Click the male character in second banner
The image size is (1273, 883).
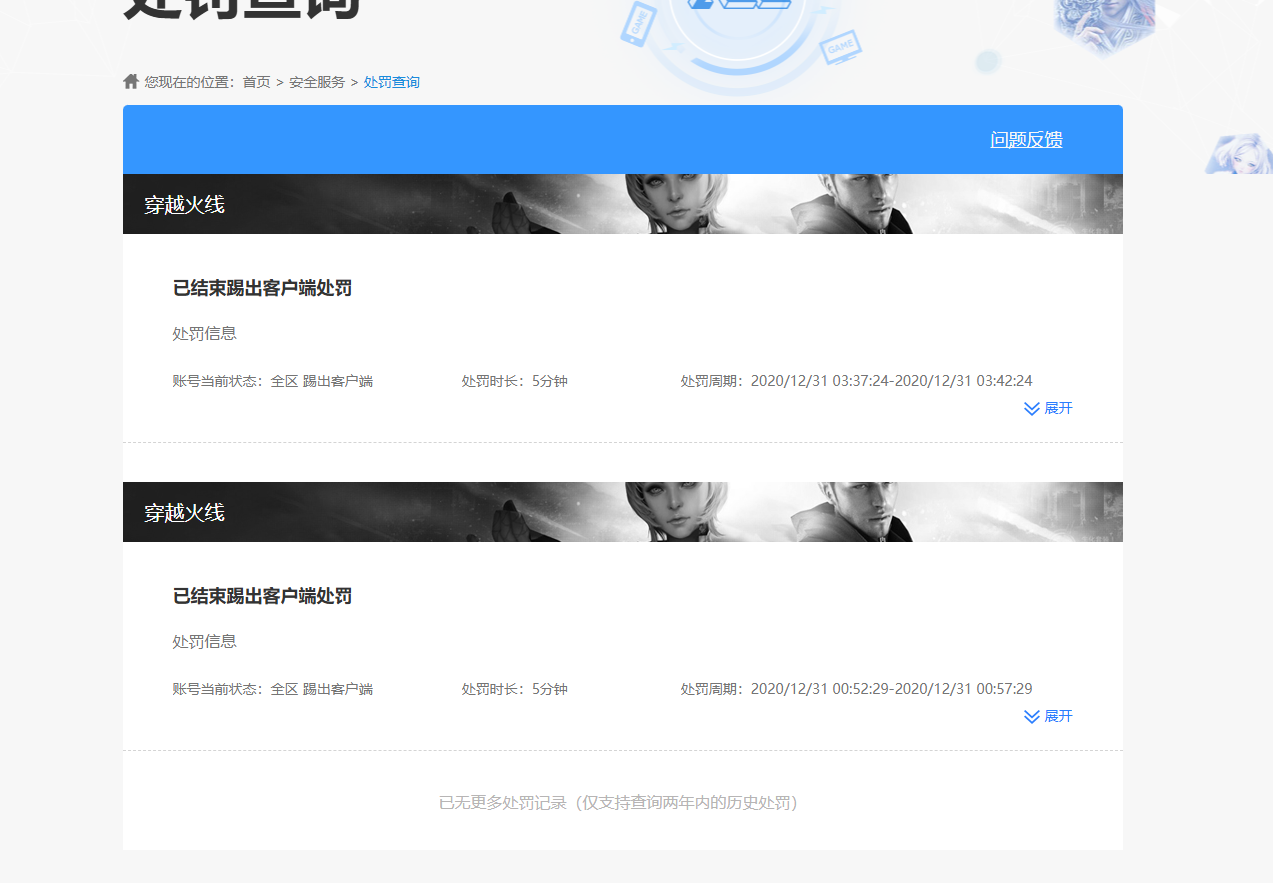(856, 512)
